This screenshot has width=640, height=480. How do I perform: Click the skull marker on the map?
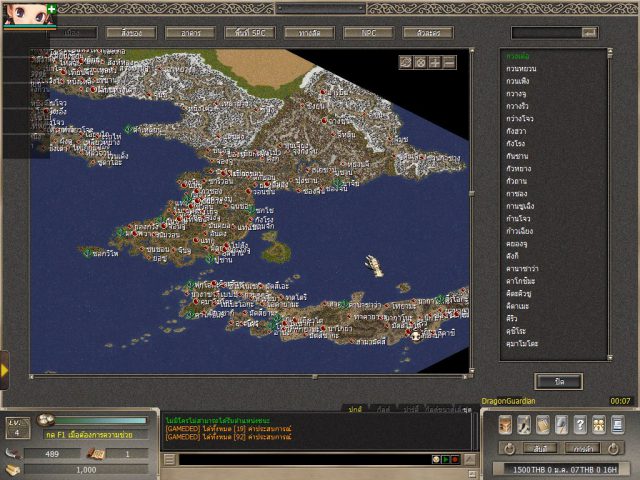point(416,336)
